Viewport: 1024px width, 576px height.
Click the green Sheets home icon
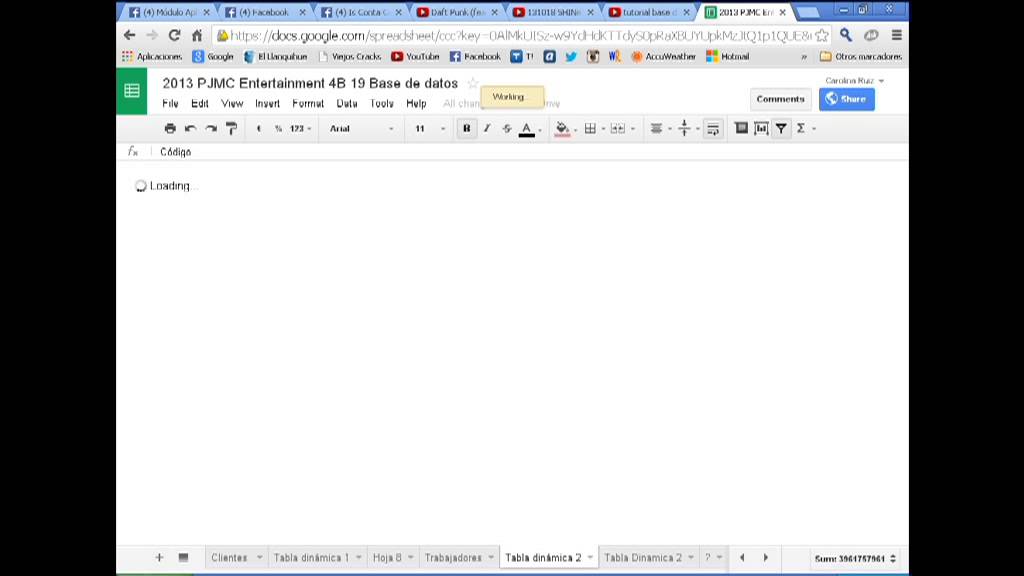click(x=132, y=91)
